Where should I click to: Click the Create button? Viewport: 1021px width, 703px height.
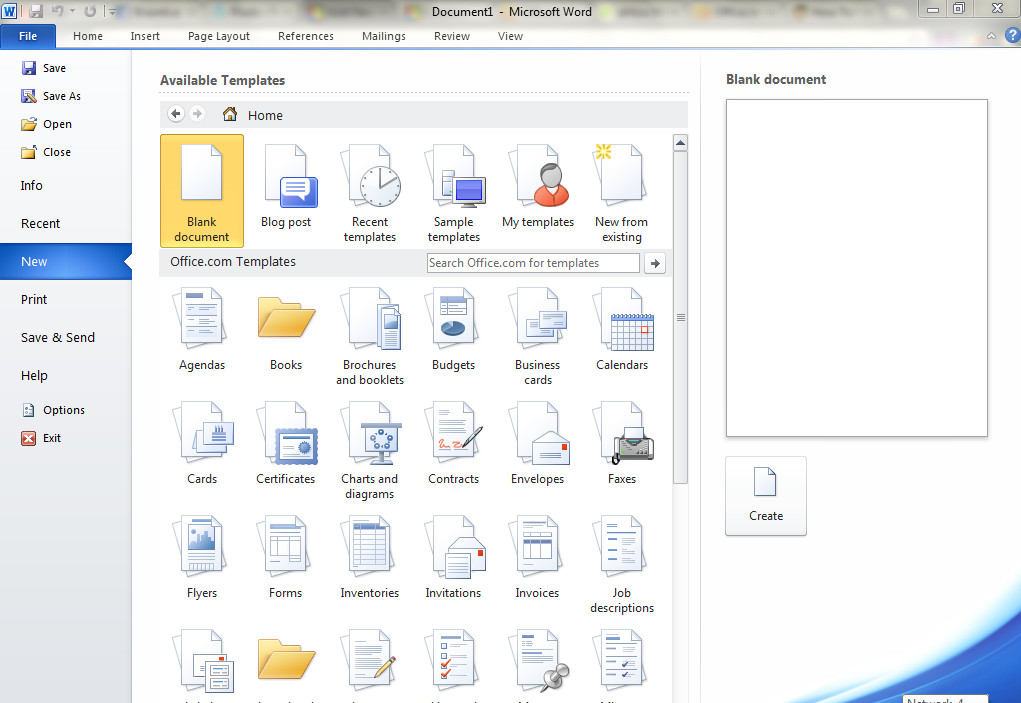tap(766, 496)
